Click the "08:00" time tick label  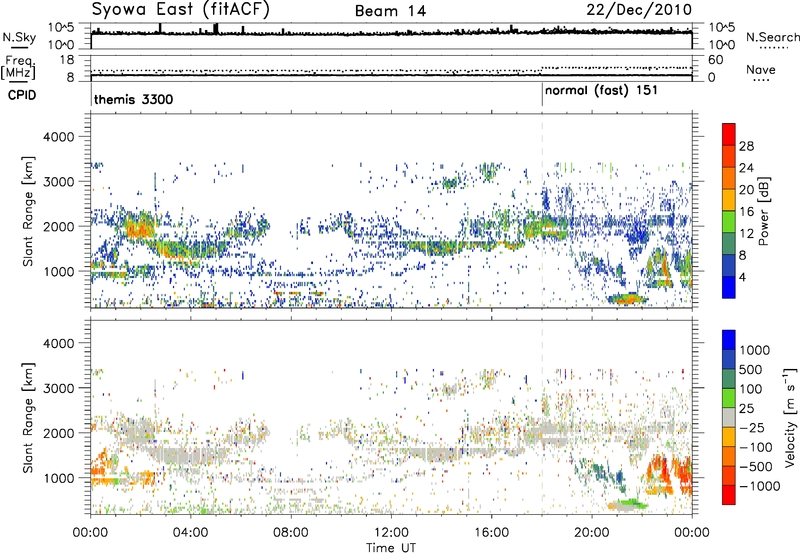[290, 533]
